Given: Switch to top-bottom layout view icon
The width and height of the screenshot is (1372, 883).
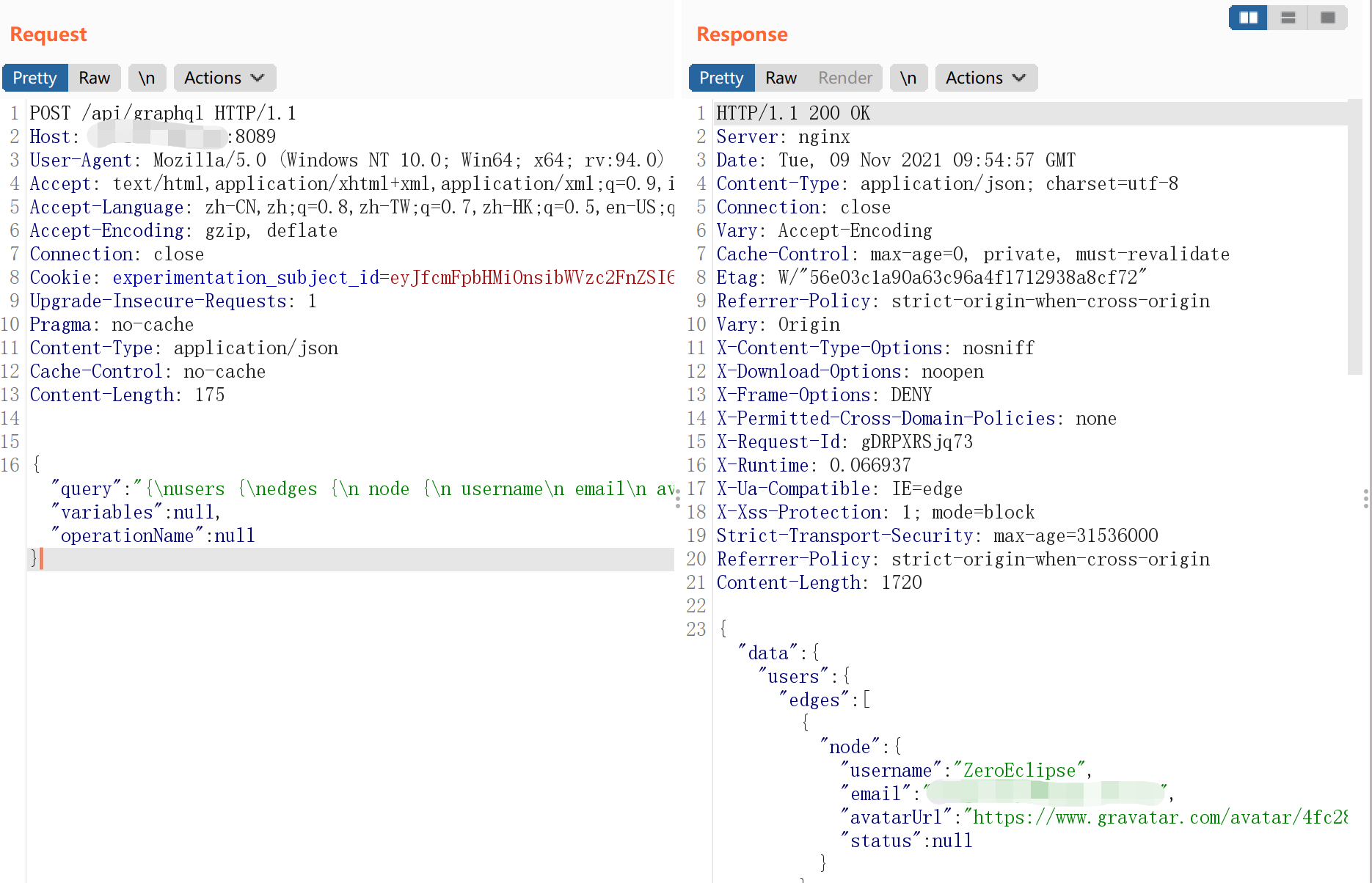Looking at the screenshot, I should point(1288,18).
